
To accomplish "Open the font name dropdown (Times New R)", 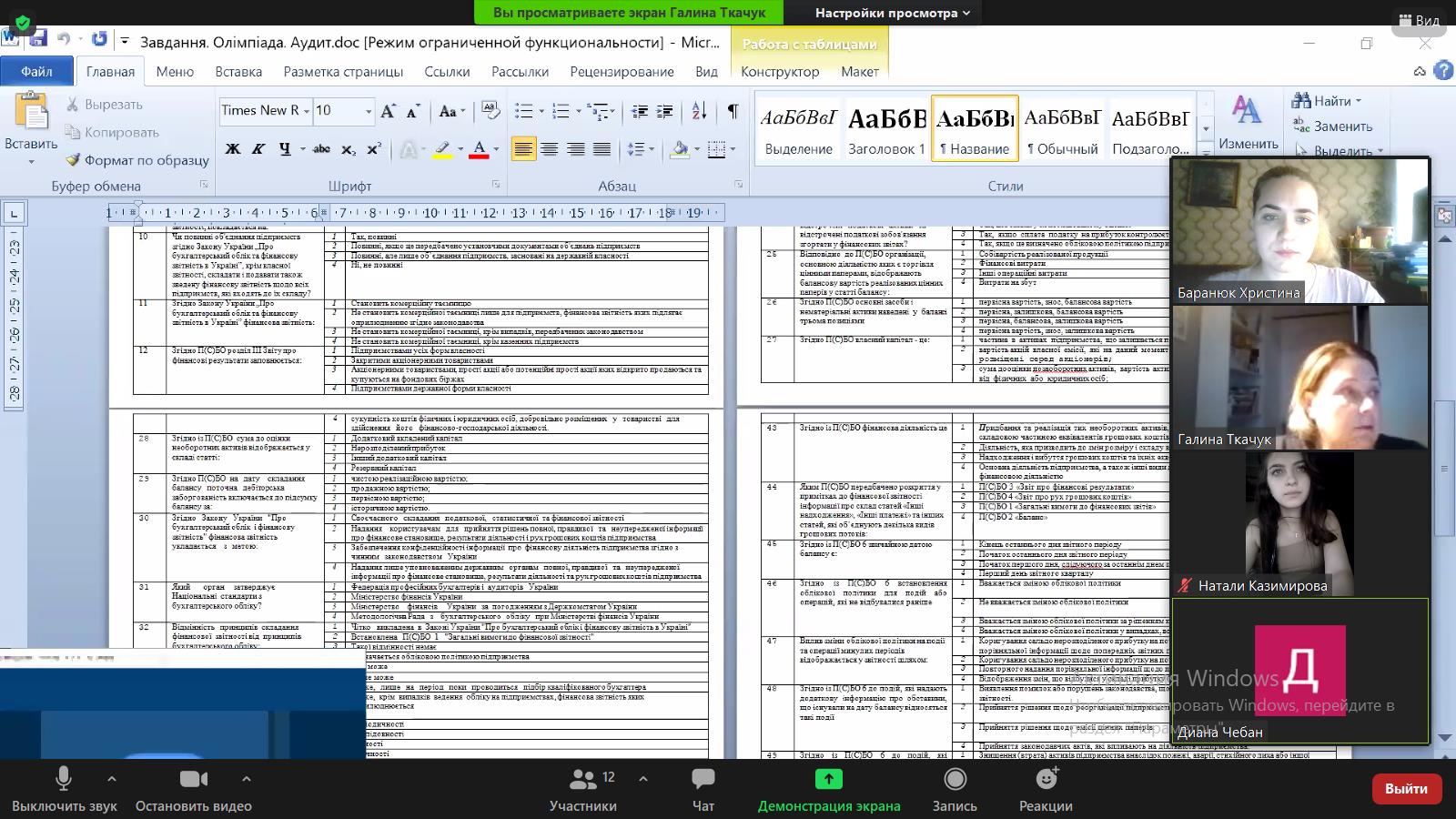I will click(307, 111).
